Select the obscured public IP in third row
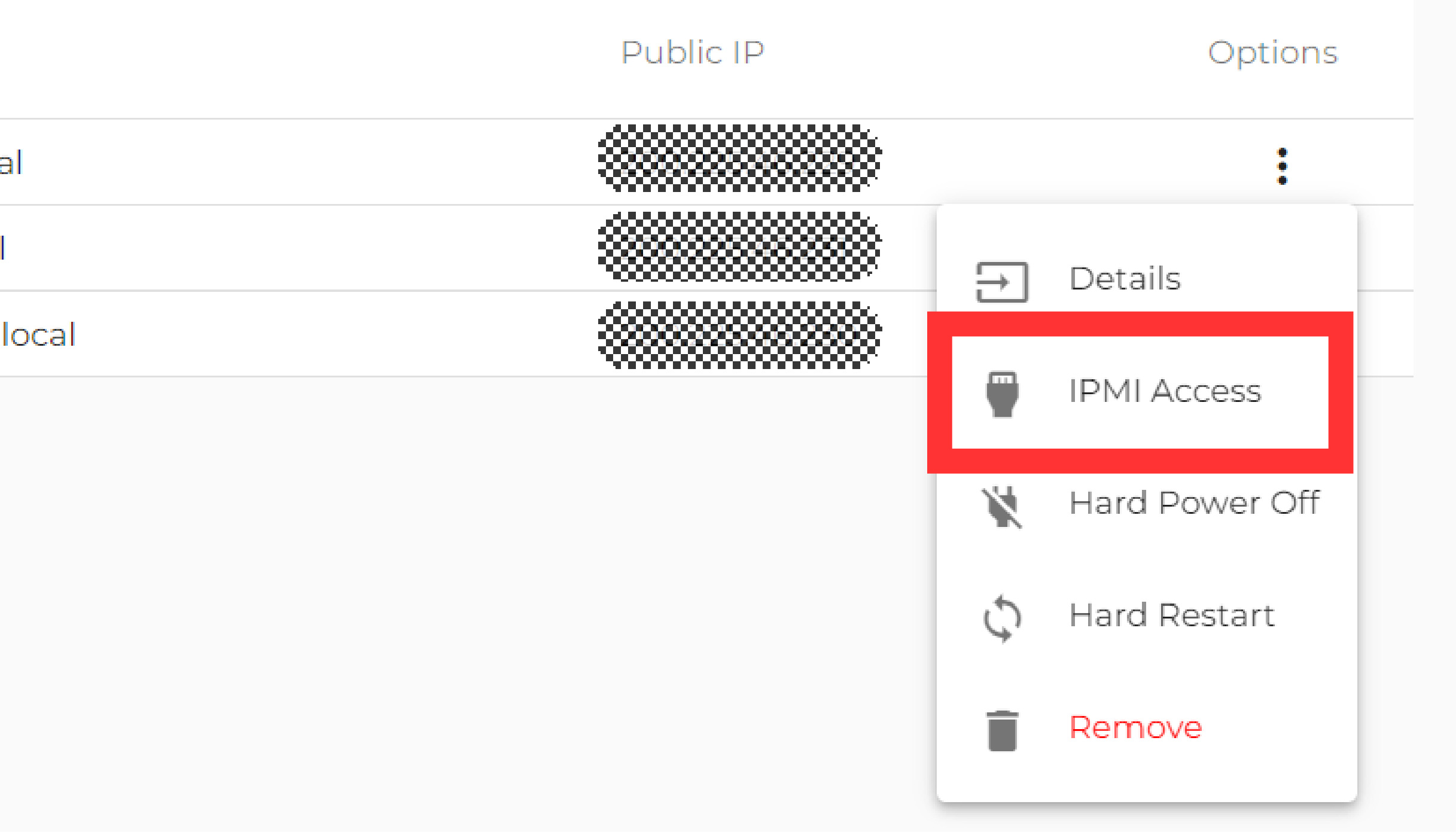 739,335
